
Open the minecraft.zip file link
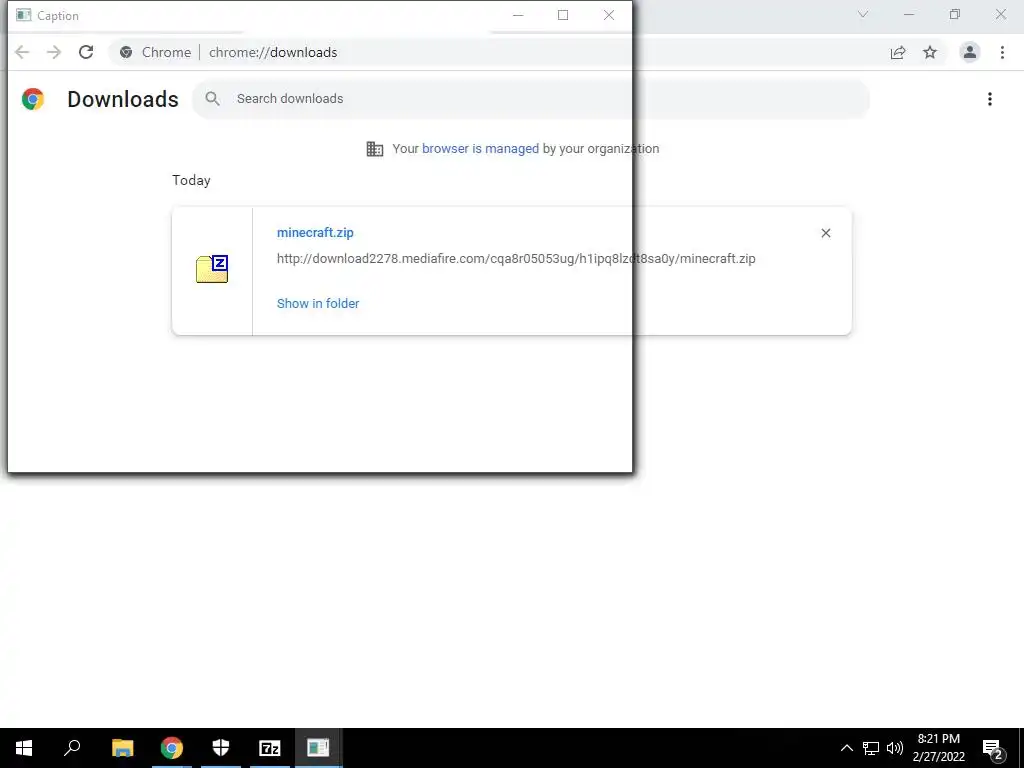click(315, 232)
